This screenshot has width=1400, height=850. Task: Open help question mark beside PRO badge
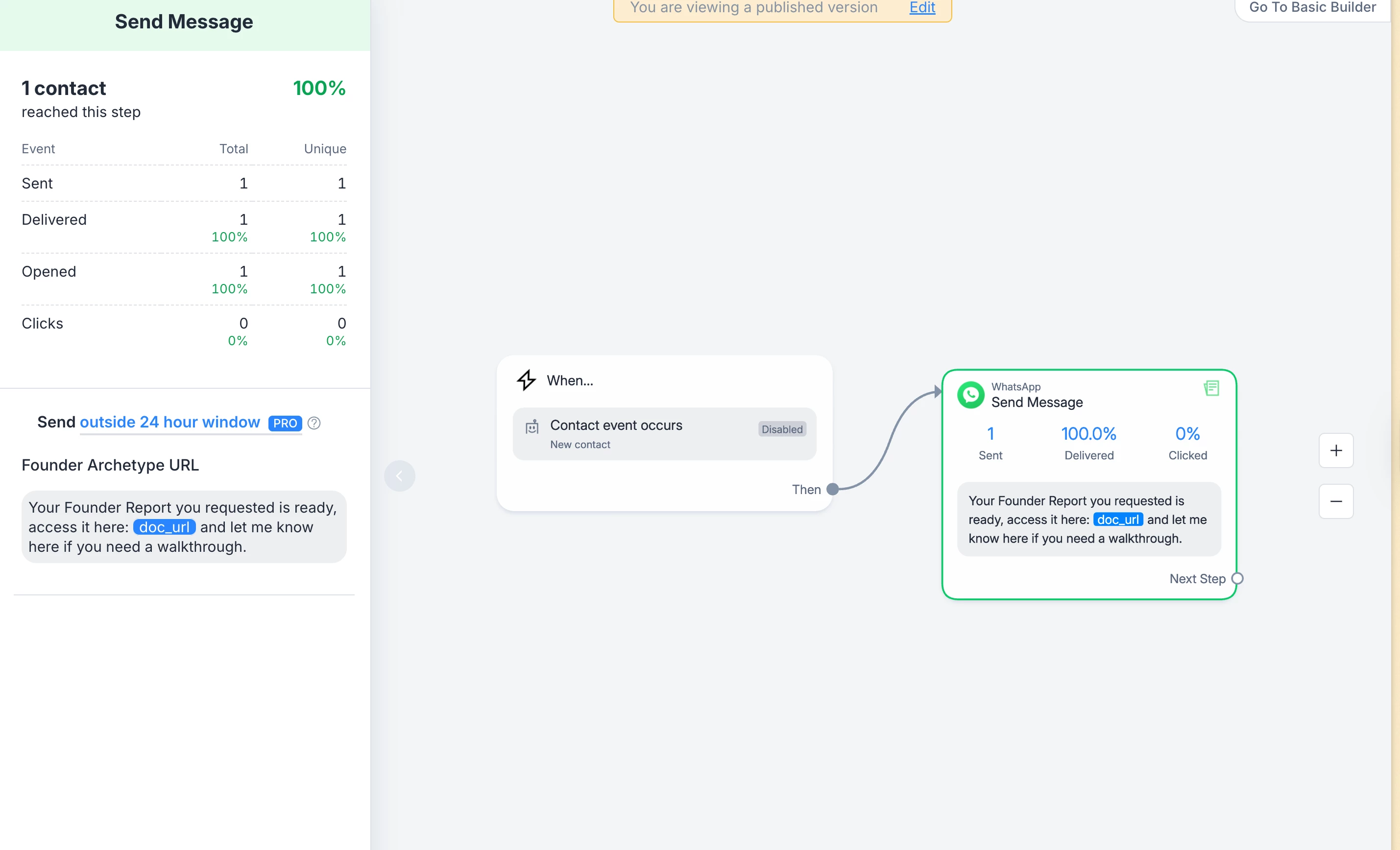point(314,423)
